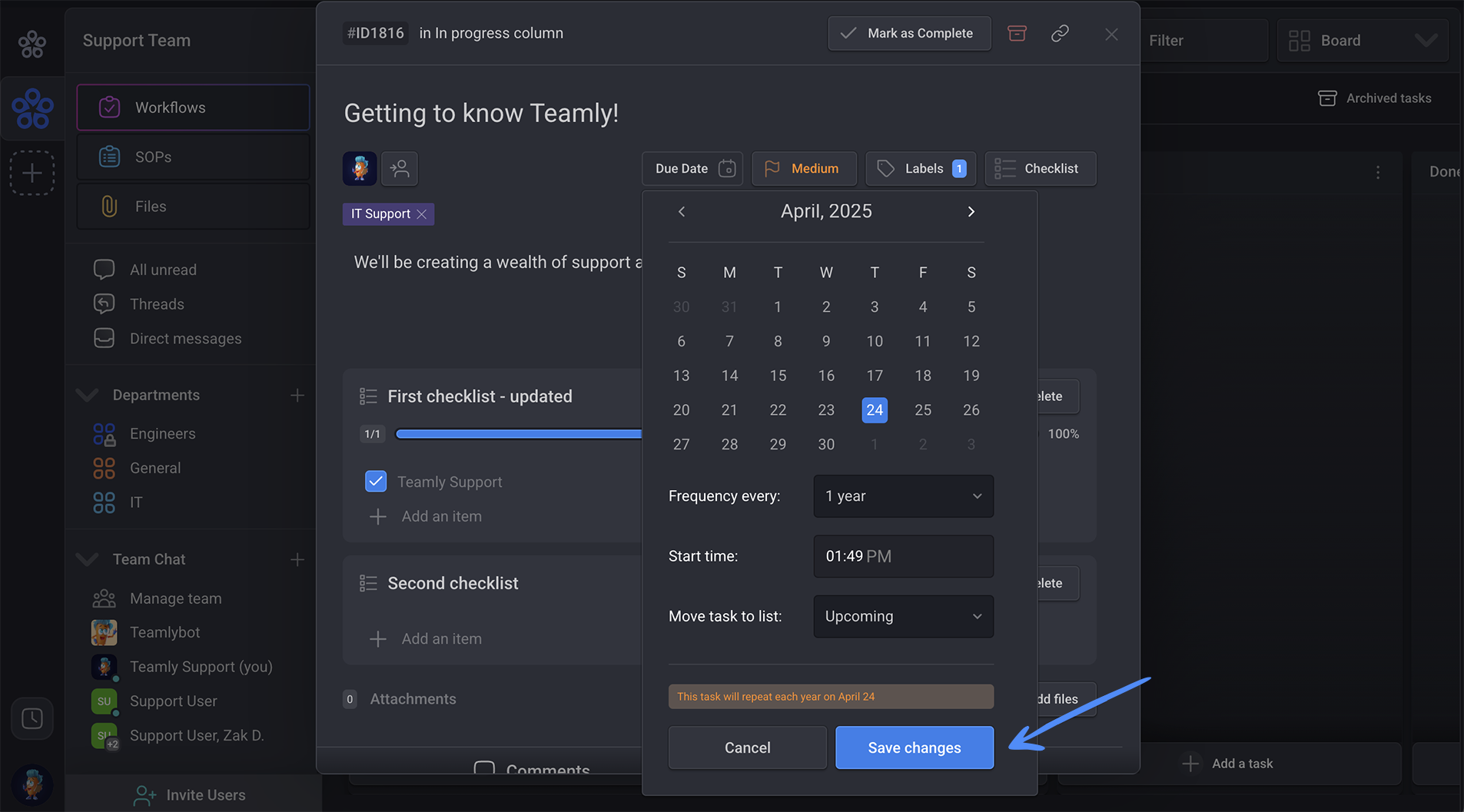Open the Medium priority selector
Image resolution: width=1464 pixels, height=812 pixels.
coord(804,168)
